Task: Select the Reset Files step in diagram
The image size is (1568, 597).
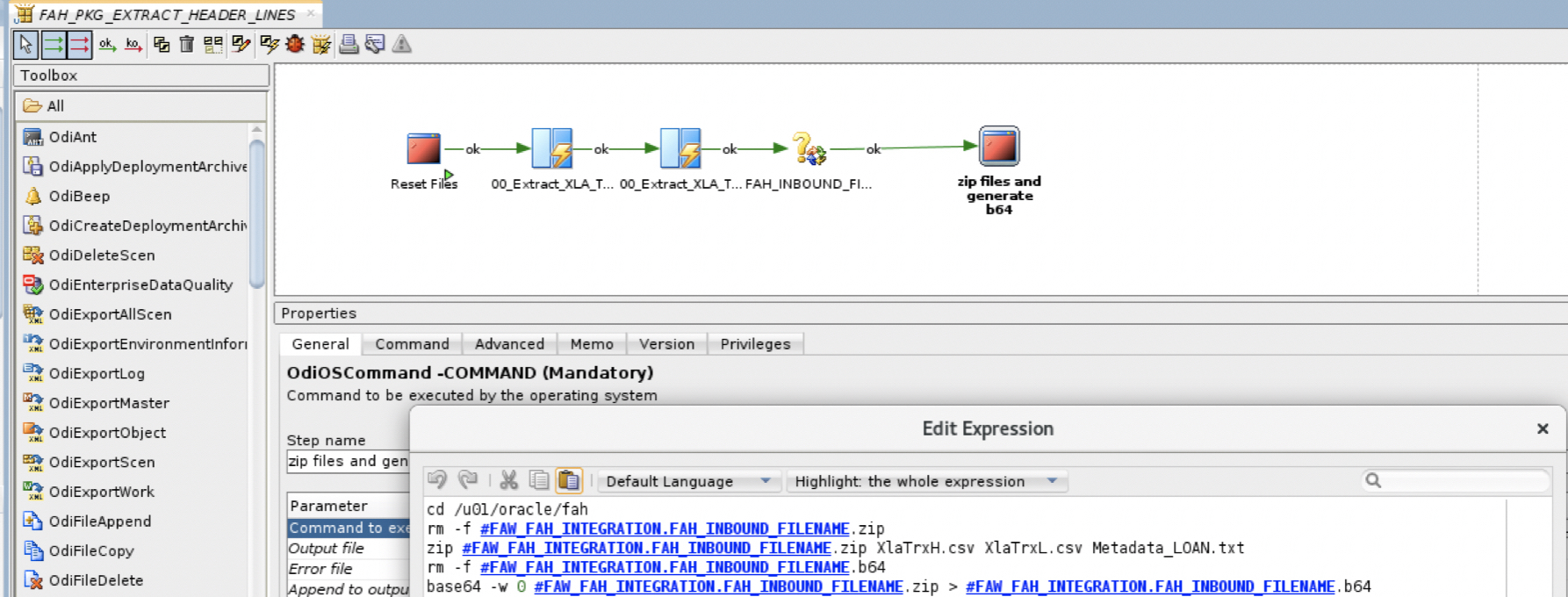Action: pyautogui.click(x=424, y=148)
